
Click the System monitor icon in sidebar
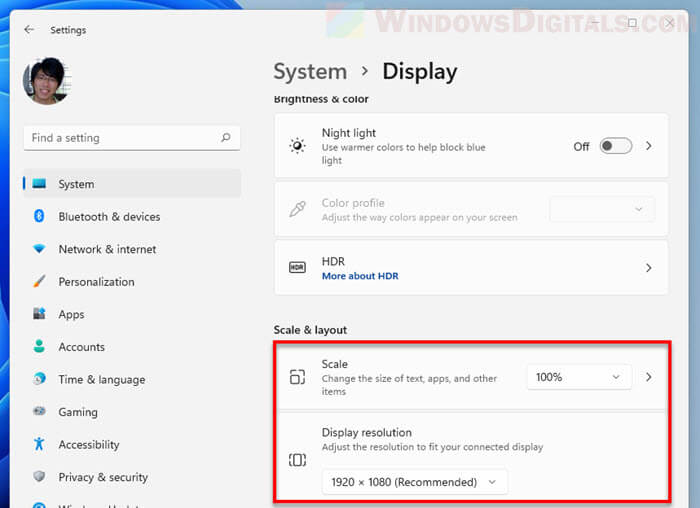pyautogui.click(x=39, y=183)
